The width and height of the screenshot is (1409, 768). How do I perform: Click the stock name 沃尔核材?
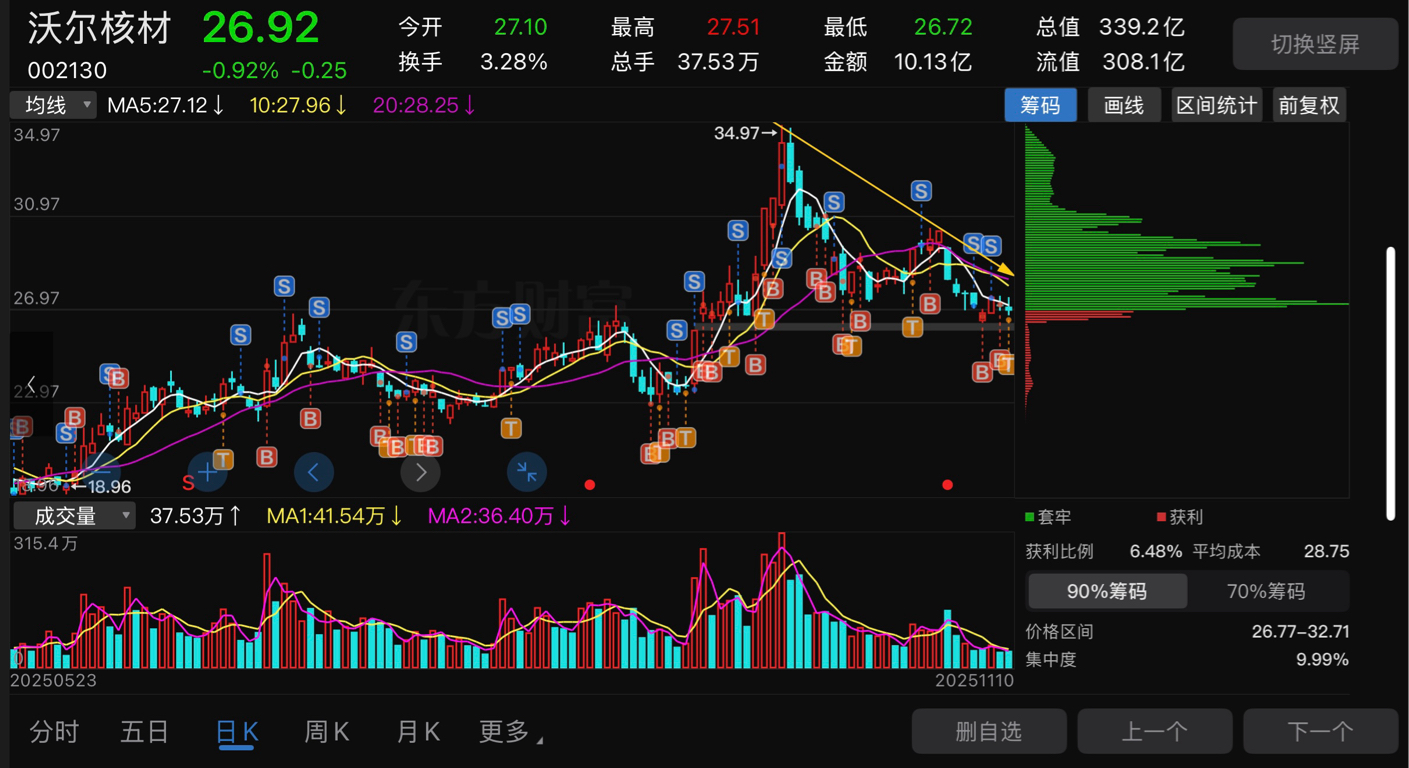[x=100, y=28]
